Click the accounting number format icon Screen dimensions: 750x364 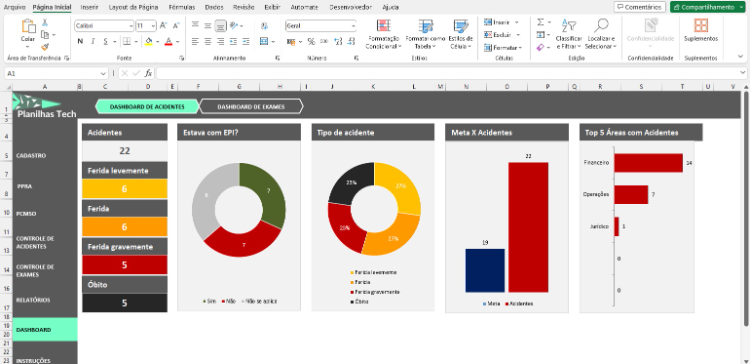tap(291, 42)
